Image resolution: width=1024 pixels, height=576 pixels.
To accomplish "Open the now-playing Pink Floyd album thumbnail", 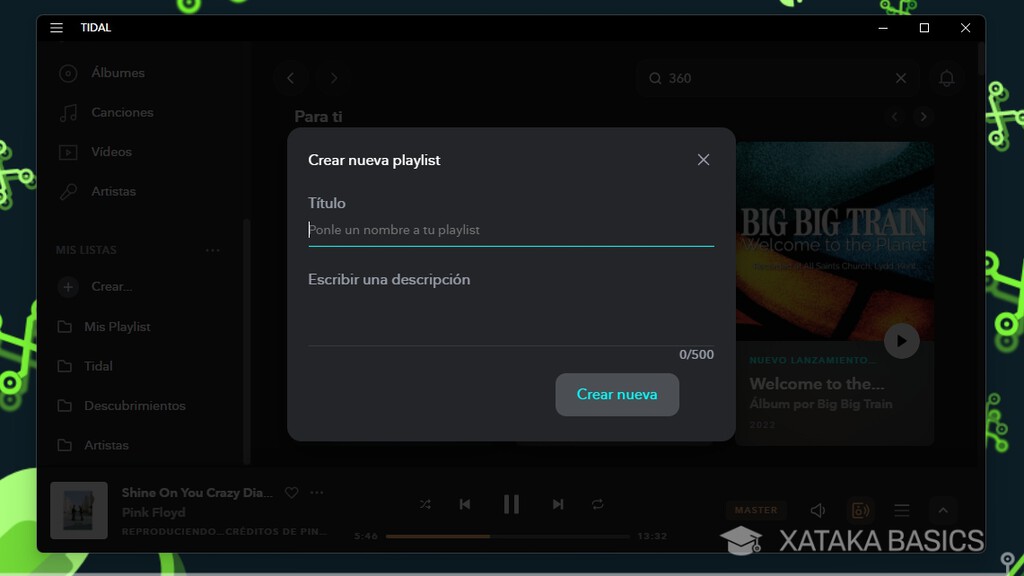I will click(79, 511).
